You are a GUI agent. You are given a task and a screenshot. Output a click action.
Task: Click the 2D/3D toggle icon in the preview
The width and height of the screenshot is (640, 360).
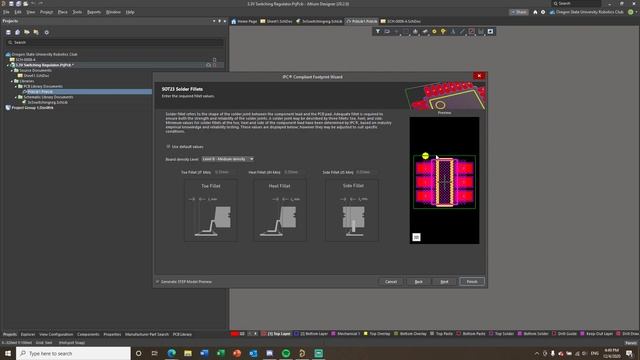416,237
